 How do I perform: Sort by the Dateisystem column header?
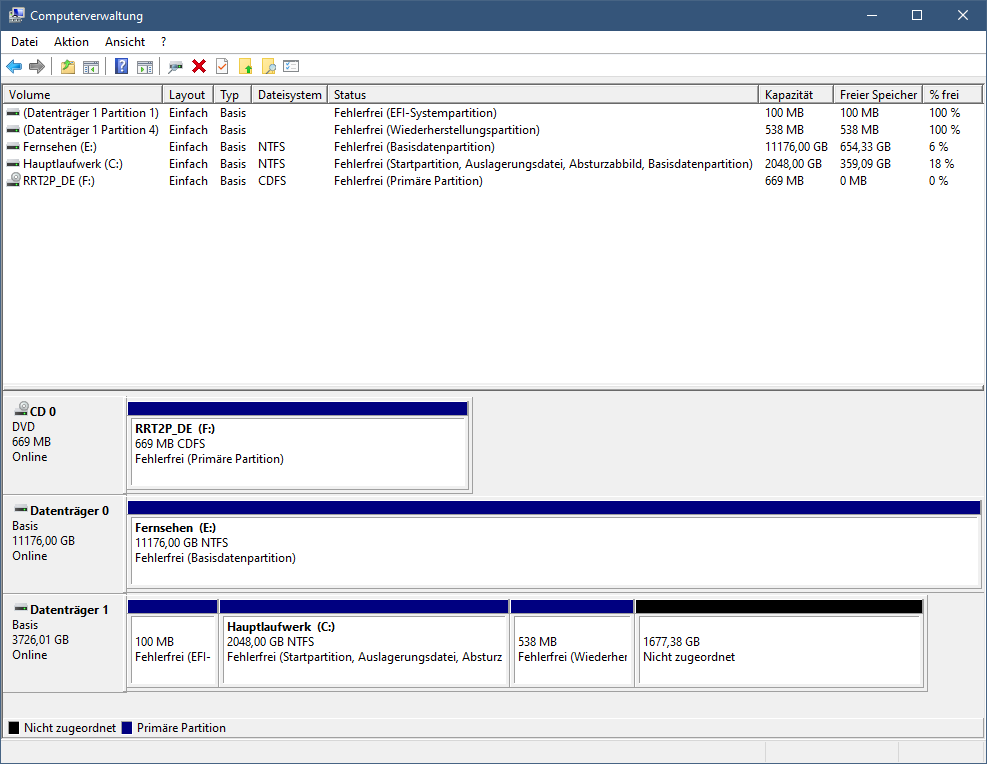(290, 94)
